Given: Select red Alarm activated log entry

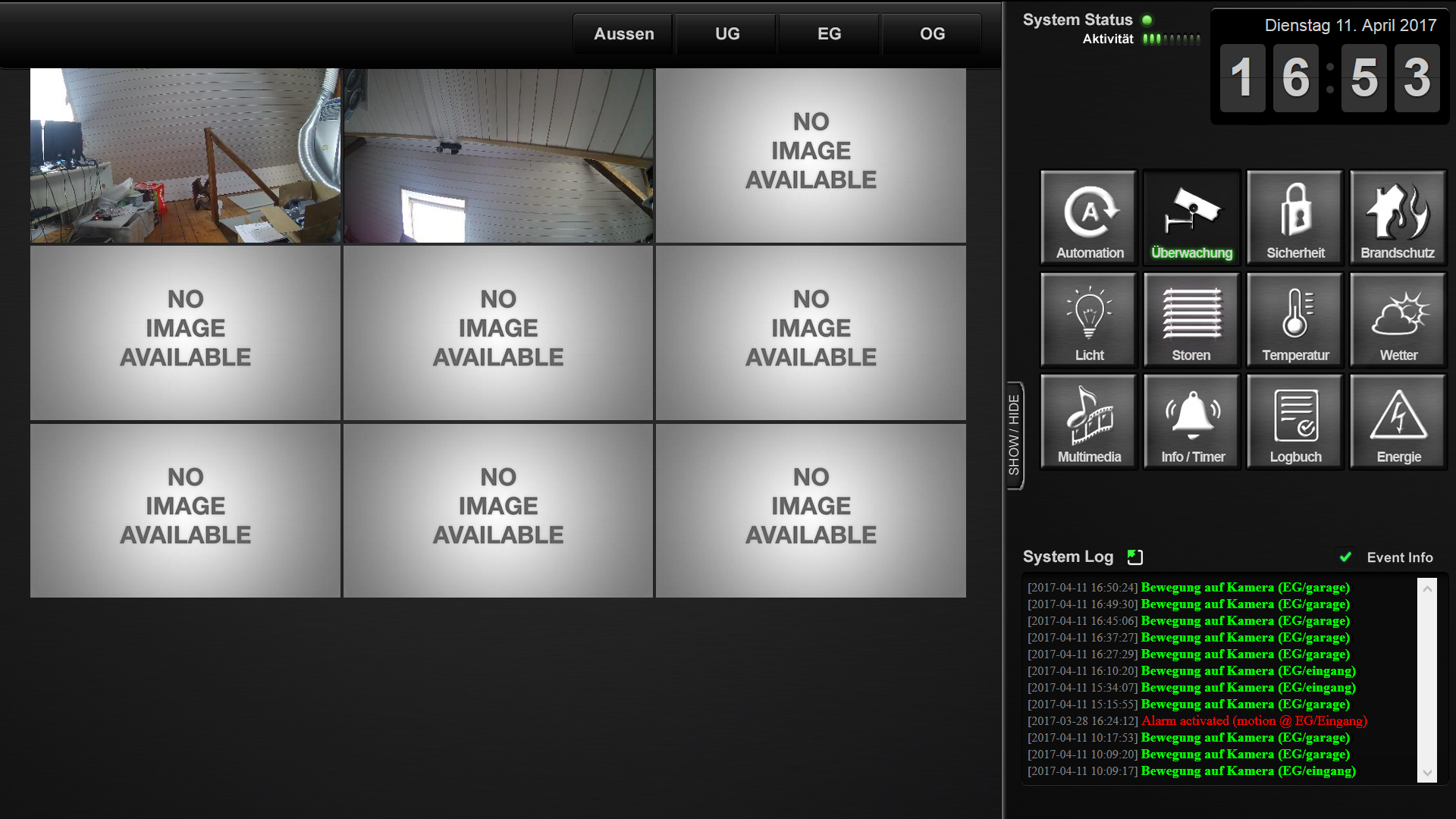Looking at the screenshot, I should 1197,721.
